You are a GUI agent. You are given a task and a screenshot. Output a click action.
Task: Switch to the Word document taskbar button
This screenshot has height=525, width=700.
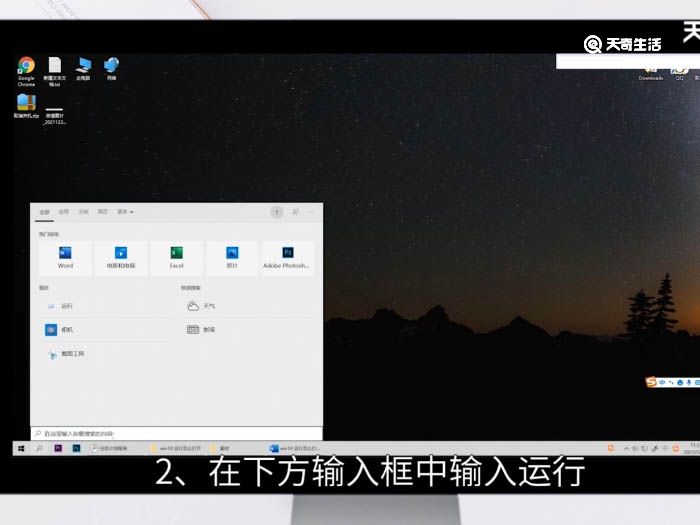[x=295, y=448]
